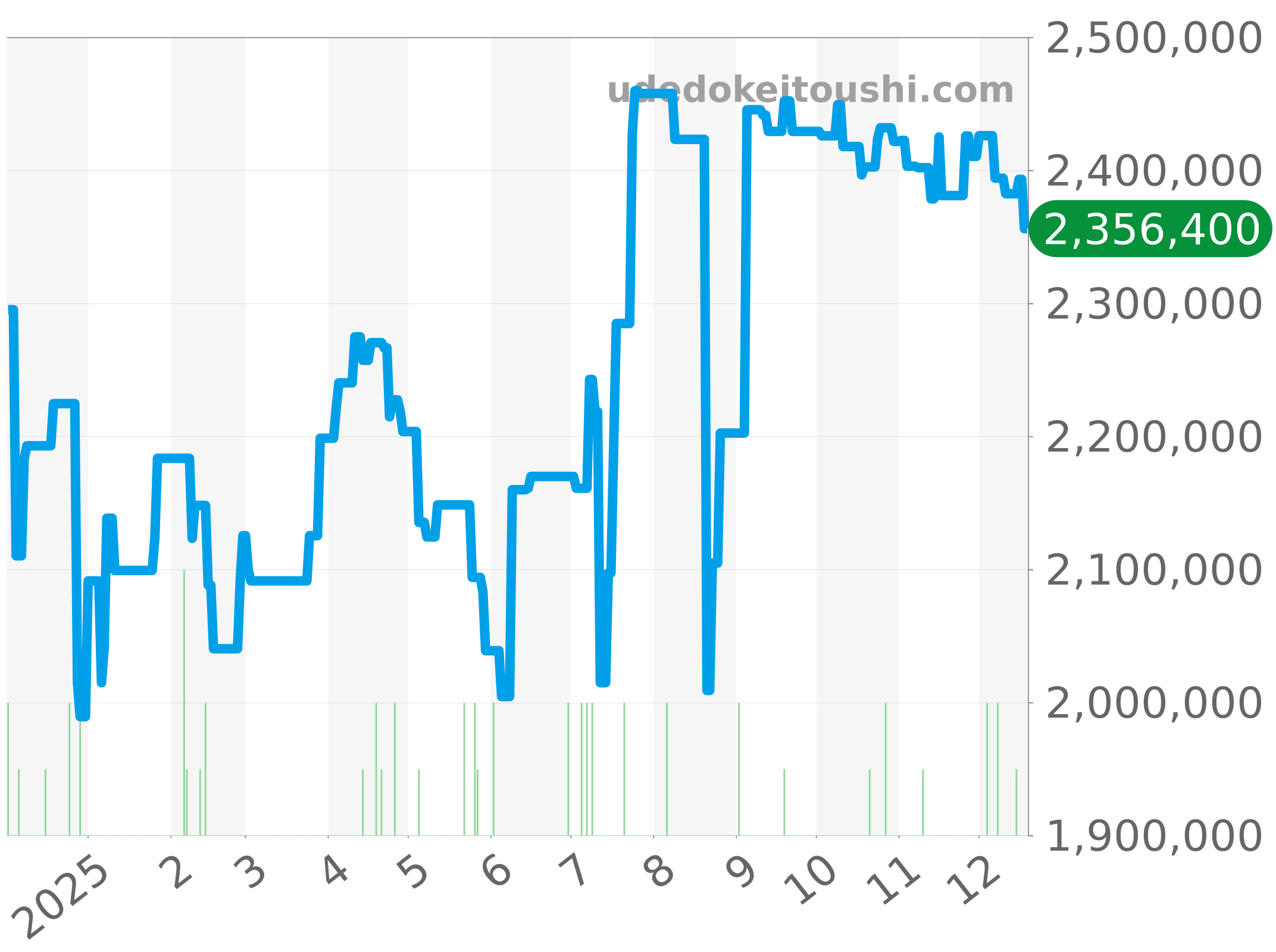Click the 2,300,000 price axis label

point(1153,305)
